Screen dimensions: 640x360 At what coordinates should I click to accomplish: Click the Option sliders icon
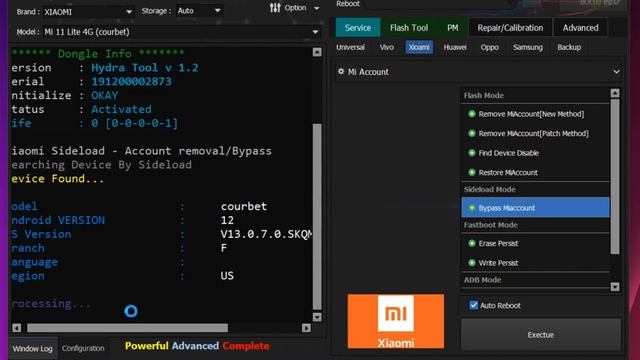click(275, 8)
